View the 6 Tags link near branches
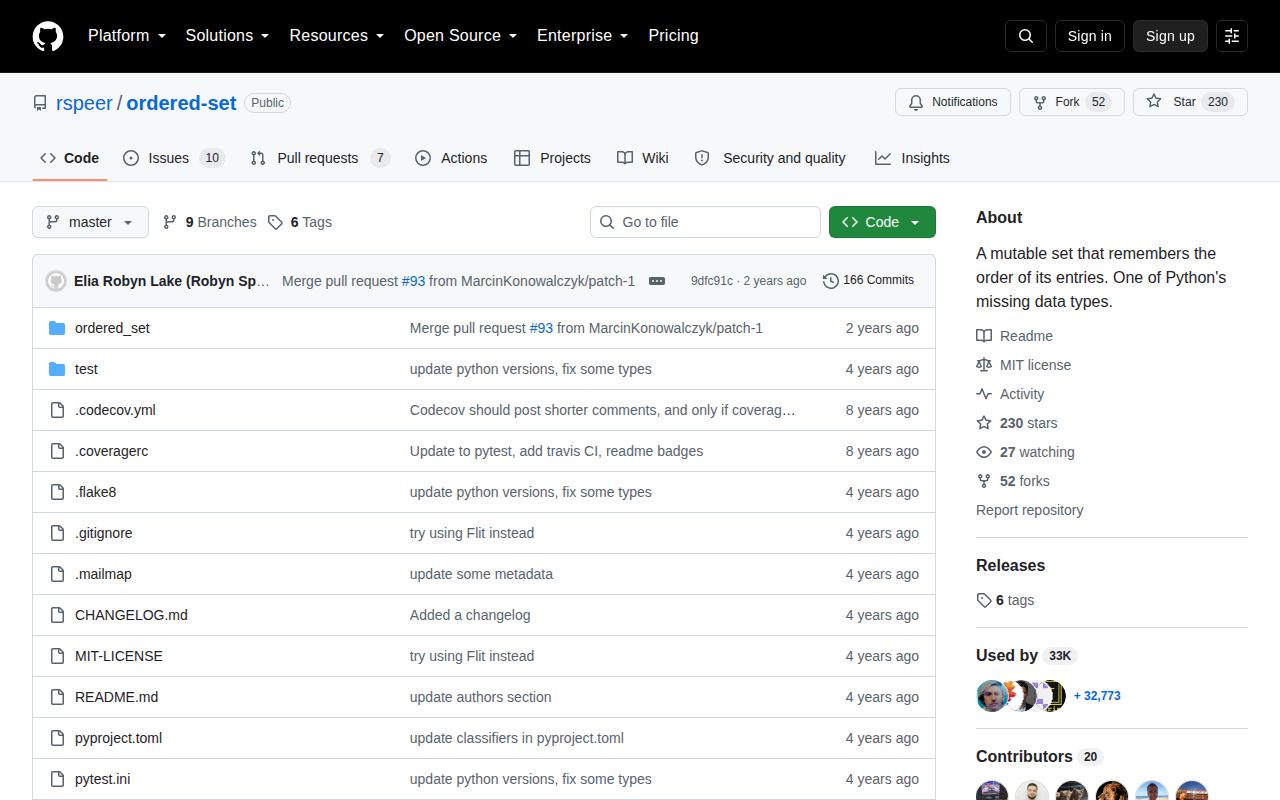 [300, 222]
